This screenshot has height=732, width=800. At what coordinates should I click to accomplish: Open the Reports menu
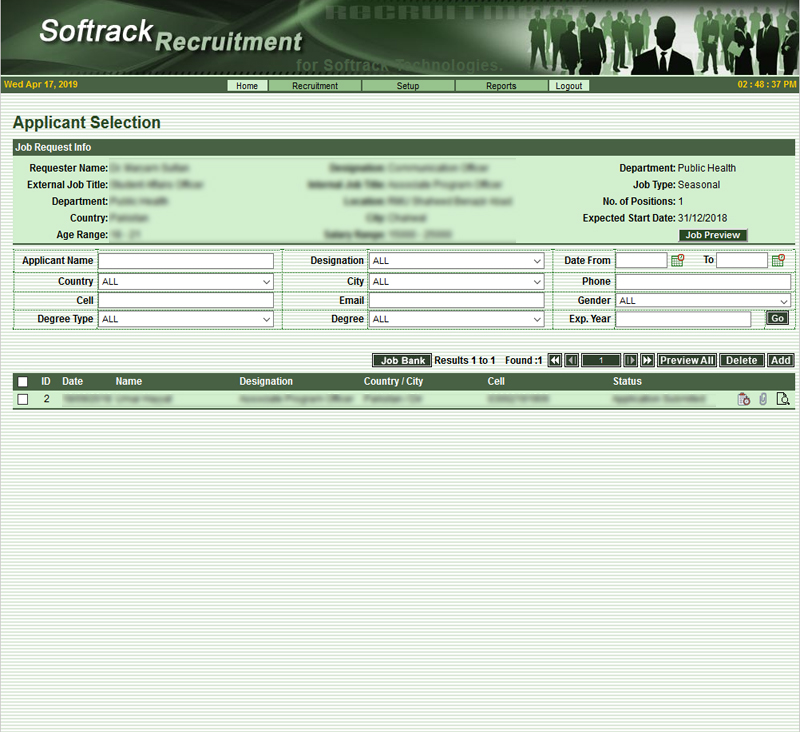(501, 86)
